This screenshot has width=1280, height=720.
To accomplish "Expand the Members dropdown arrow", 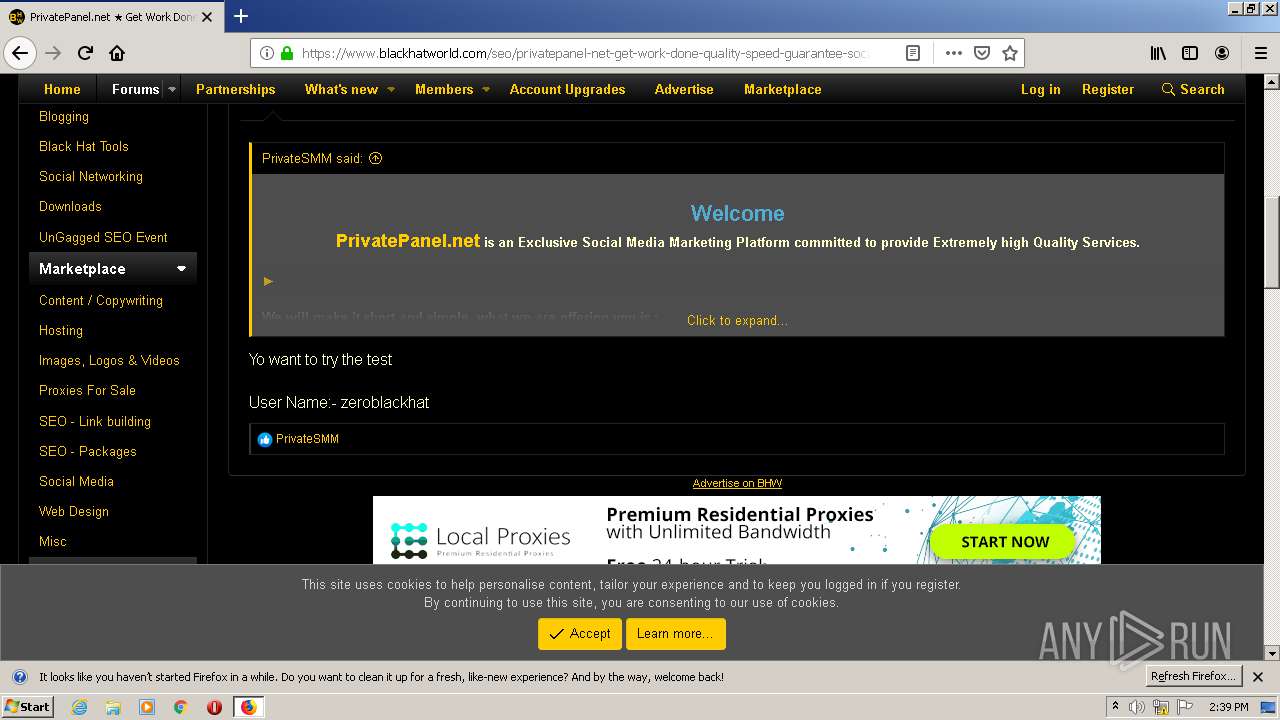I will [x=486, y=89].
